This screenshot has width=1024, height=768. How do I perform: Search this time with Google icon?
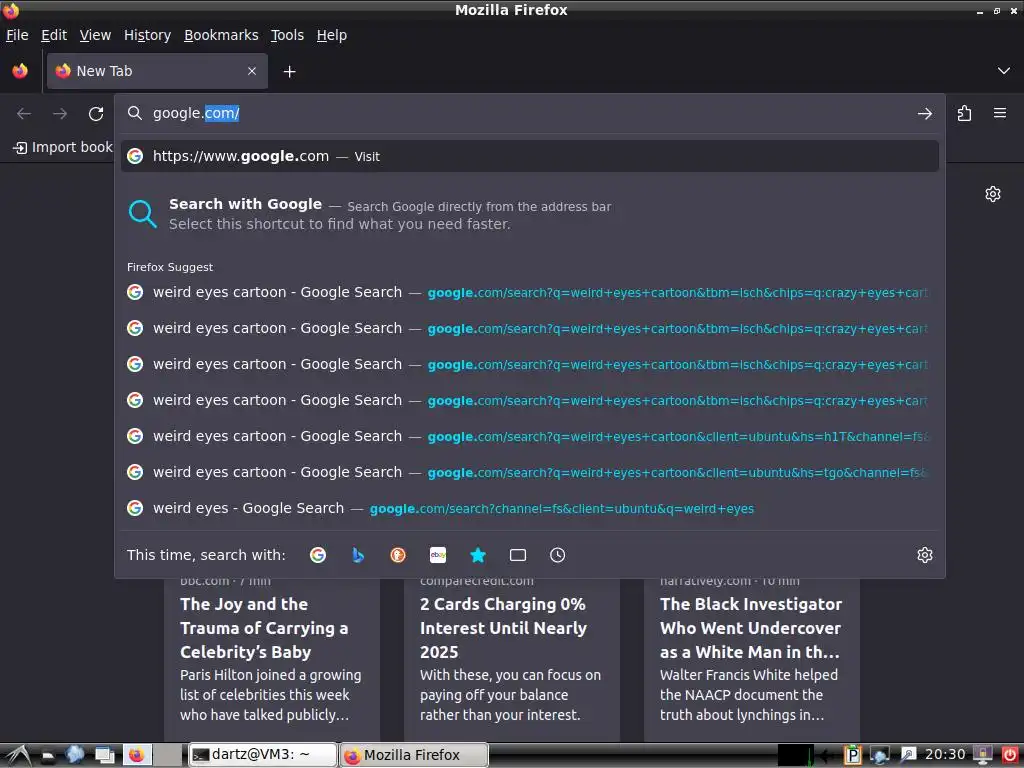(x=318, y=555)
